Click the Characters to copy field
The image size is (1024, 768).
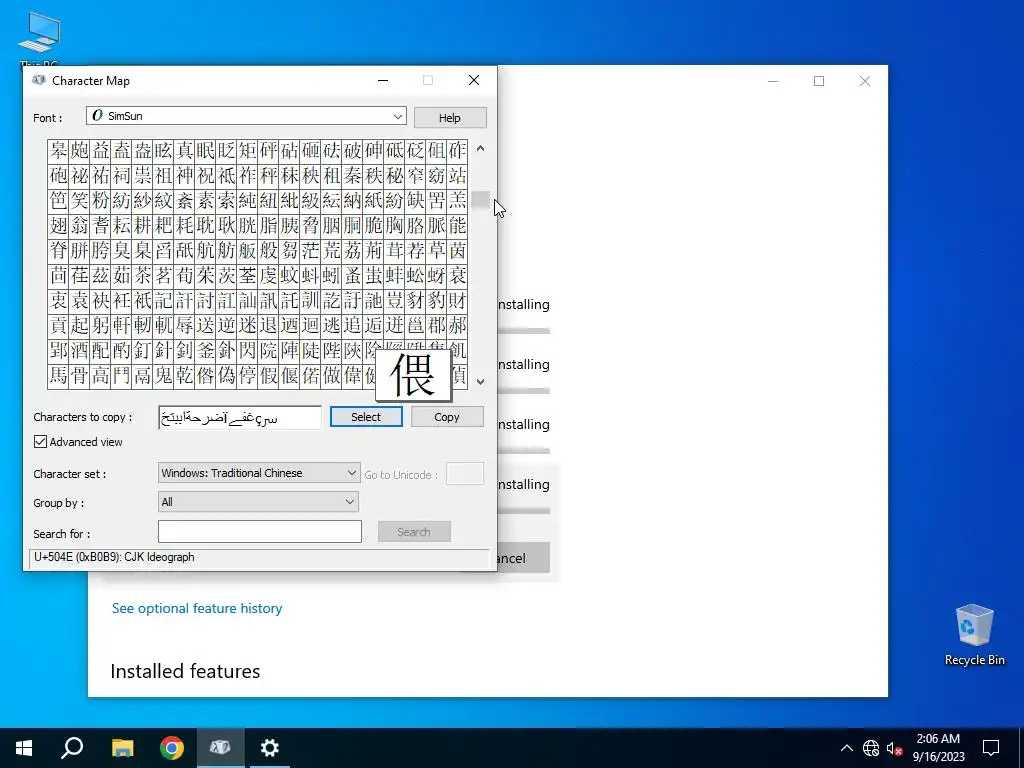click(x=240, y=418)
